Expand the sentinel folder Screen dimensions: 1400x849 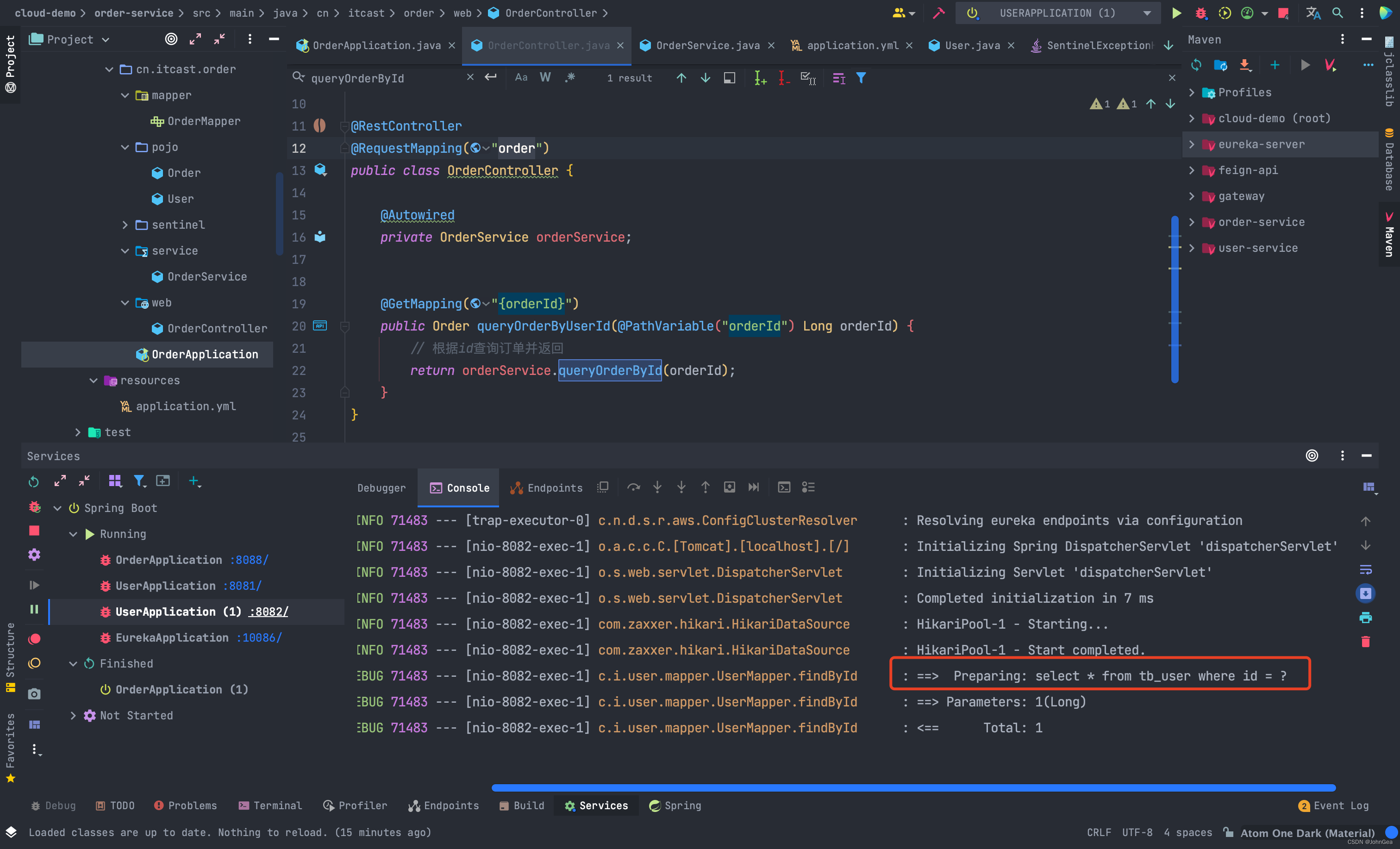(x=125, y=225)
